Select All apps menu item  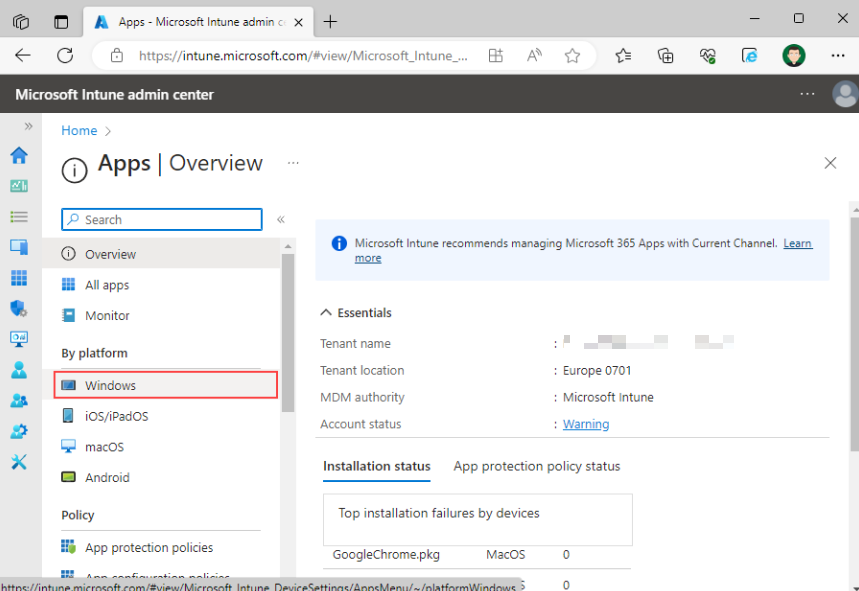(162, 285)
